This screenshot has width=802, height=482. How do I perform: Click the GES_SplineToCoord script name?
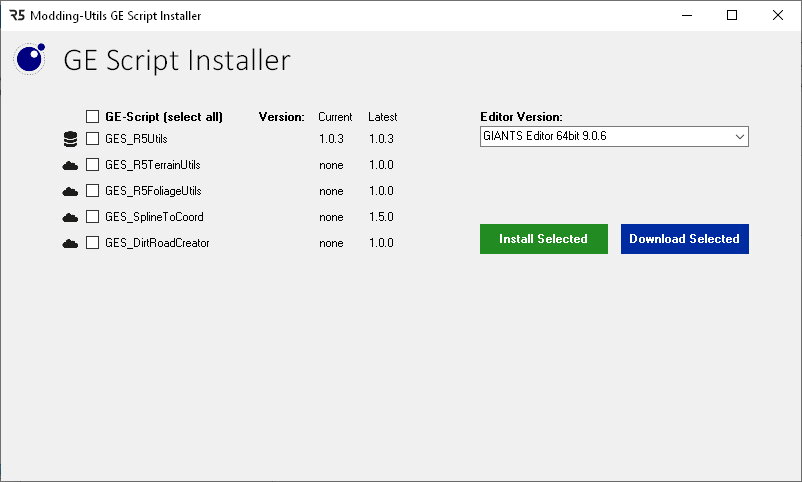154,217
